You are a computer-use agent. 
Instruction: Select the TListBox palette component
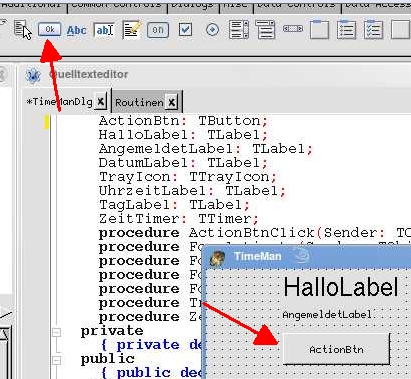tap(239, 30)
